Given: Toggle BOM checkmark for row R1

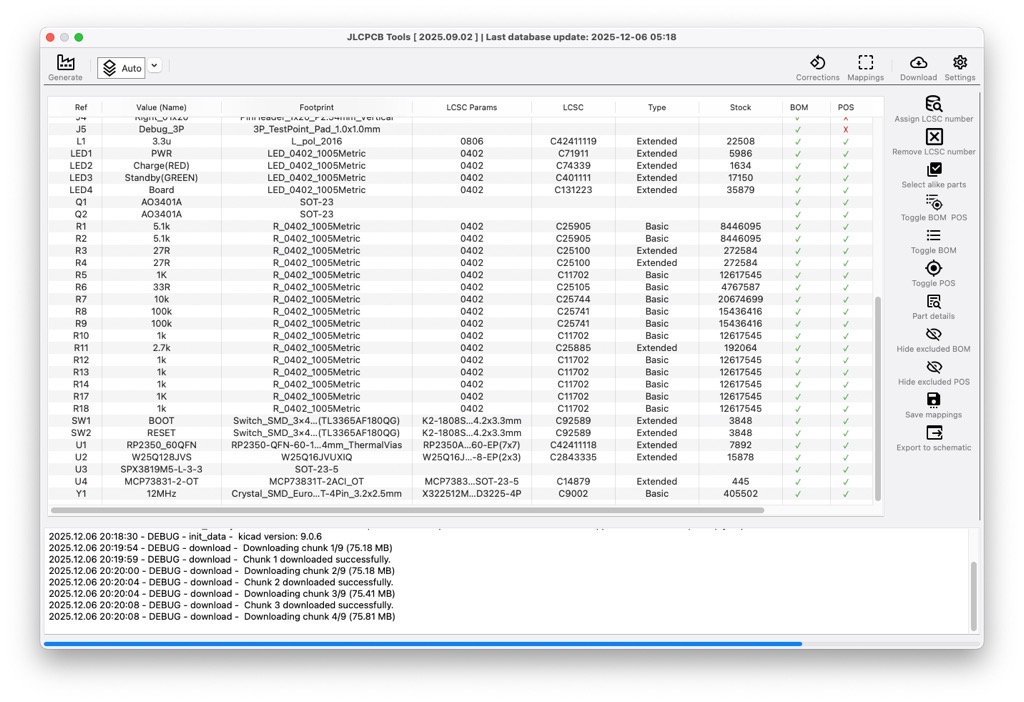Looking at the screenshot, I should tap(798, 227).
